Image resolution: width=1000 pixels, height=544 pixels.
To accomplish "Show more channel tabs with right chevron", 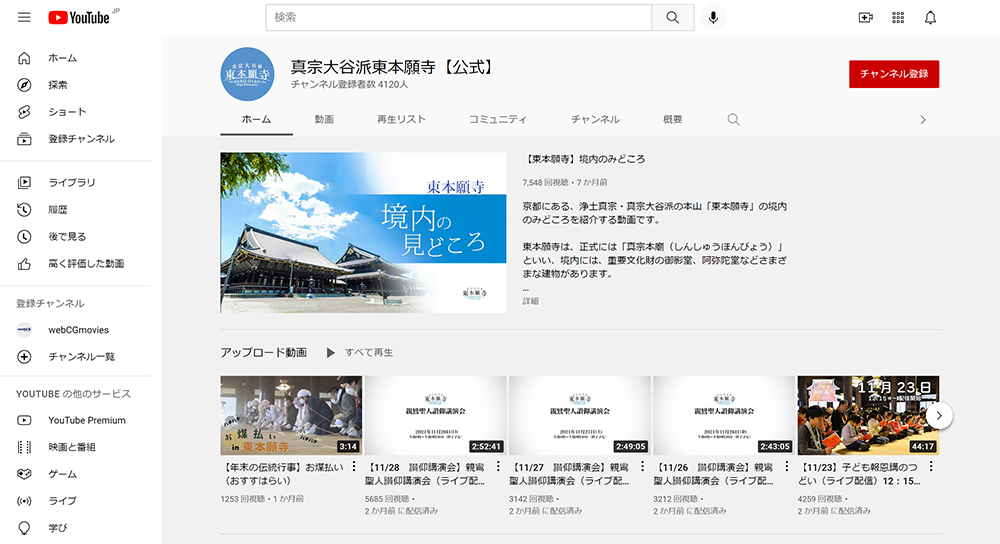I will pyautogui.click(x=923, y=120).
